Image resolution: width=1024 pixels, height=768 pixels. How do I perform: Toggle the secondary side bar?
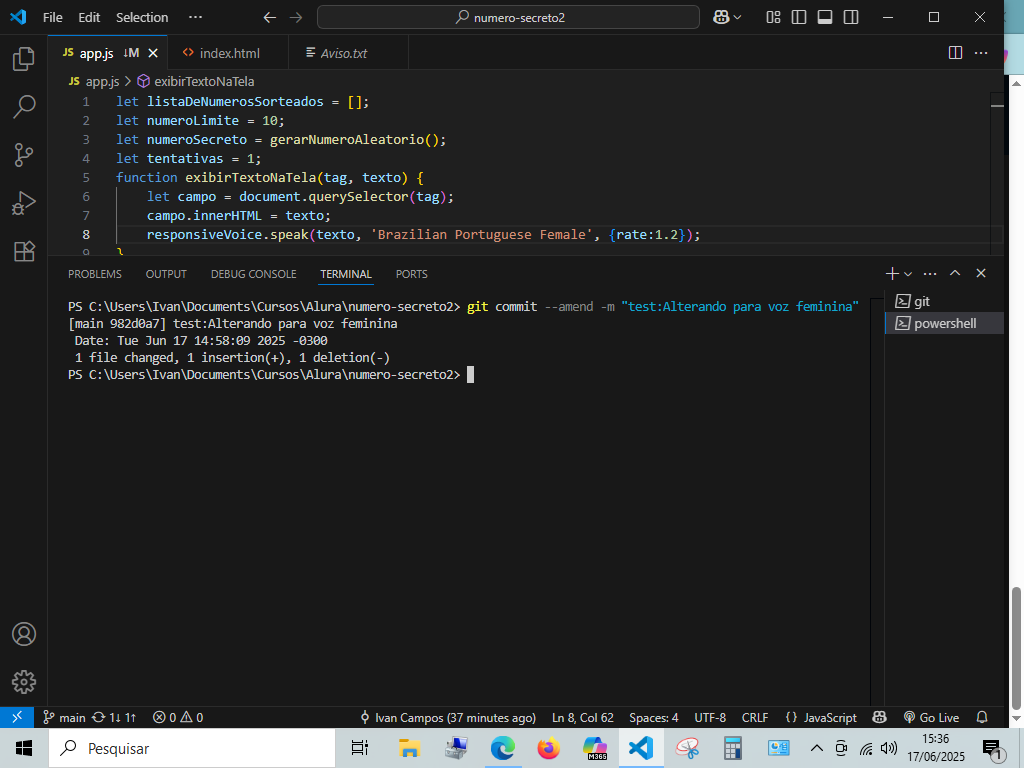(851, 18)
